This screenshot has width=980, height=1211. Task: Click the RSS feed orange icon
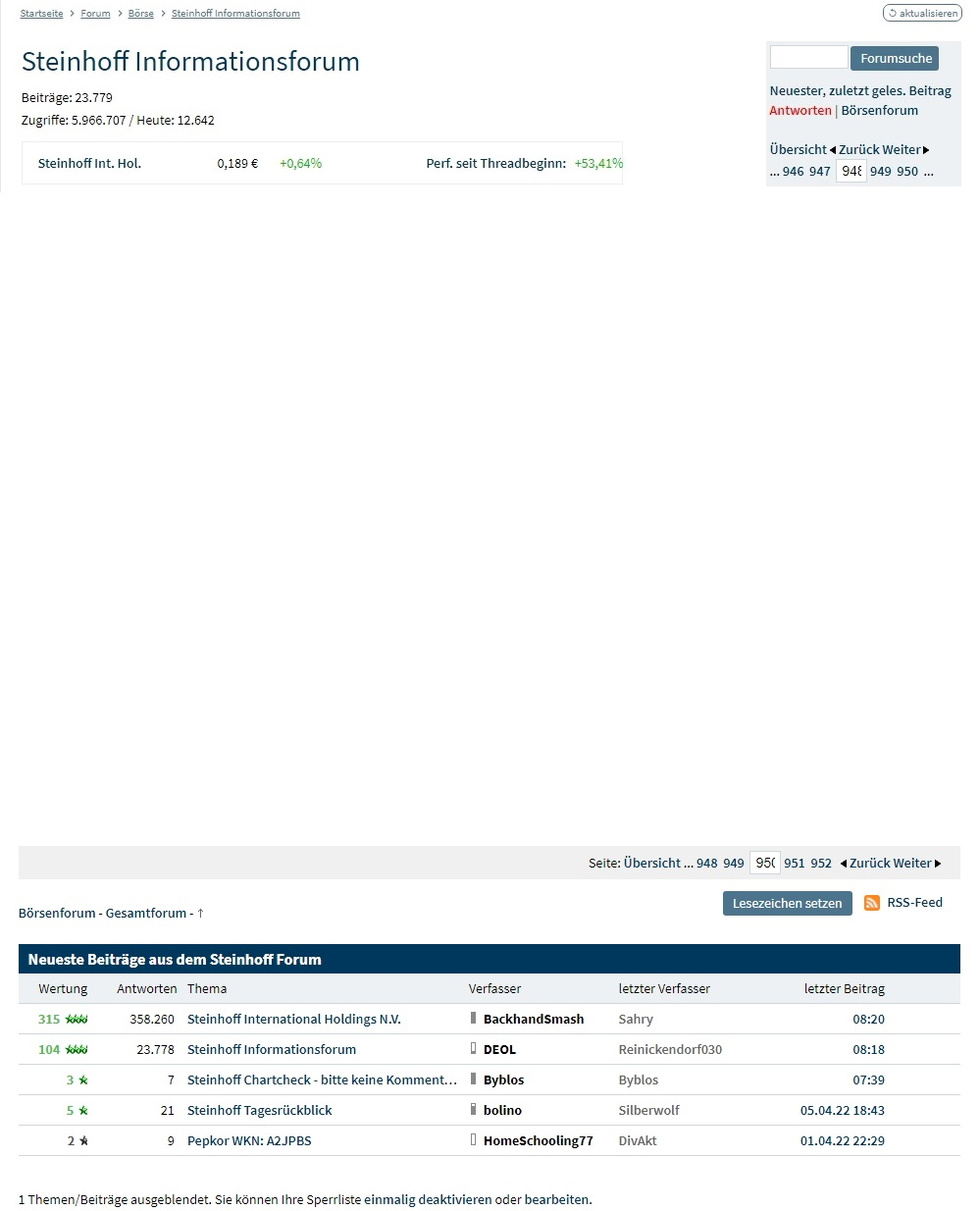click(872, 903)
